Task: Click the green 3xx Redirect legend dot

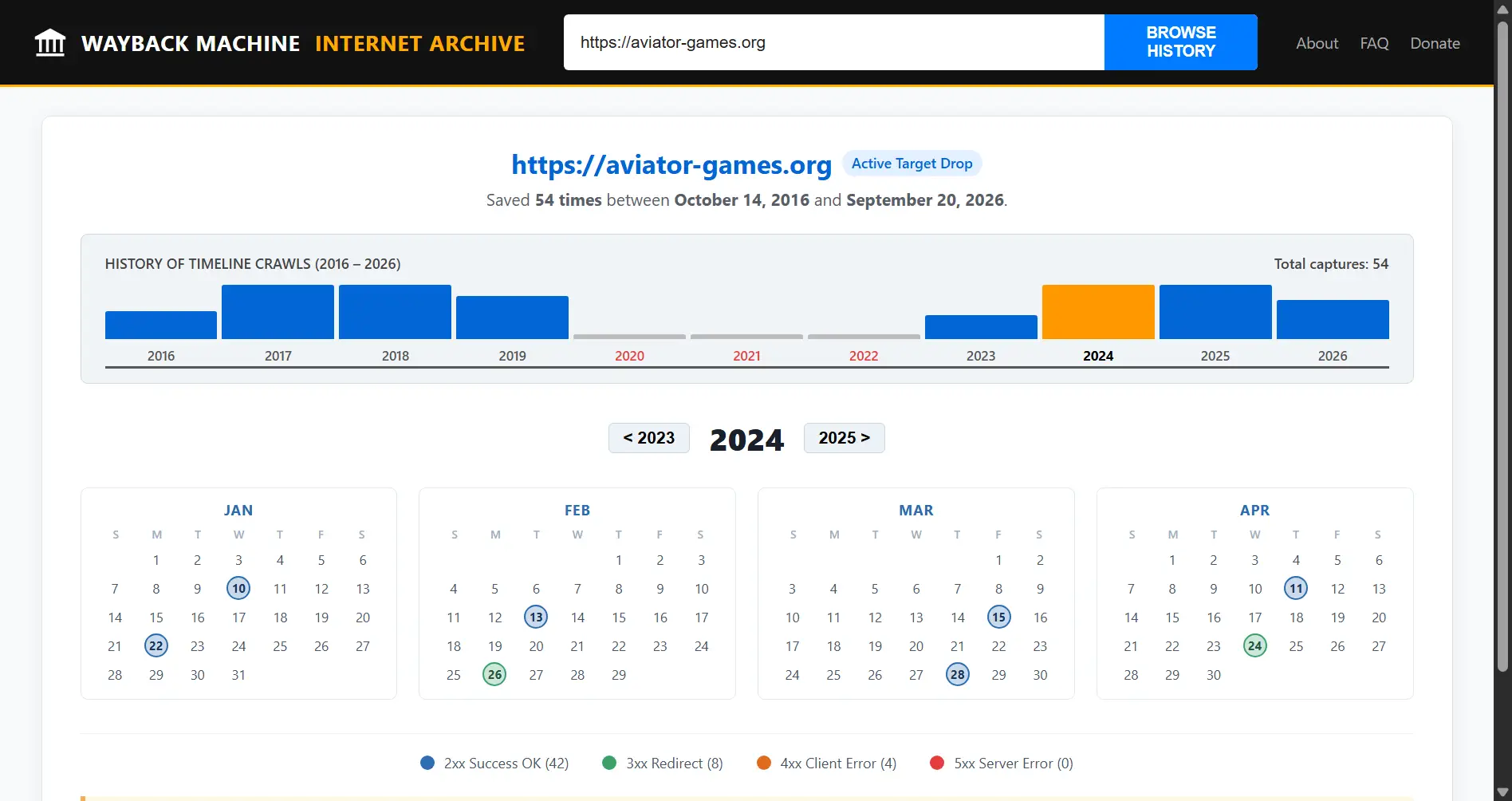Action: [x=609, y=763]
